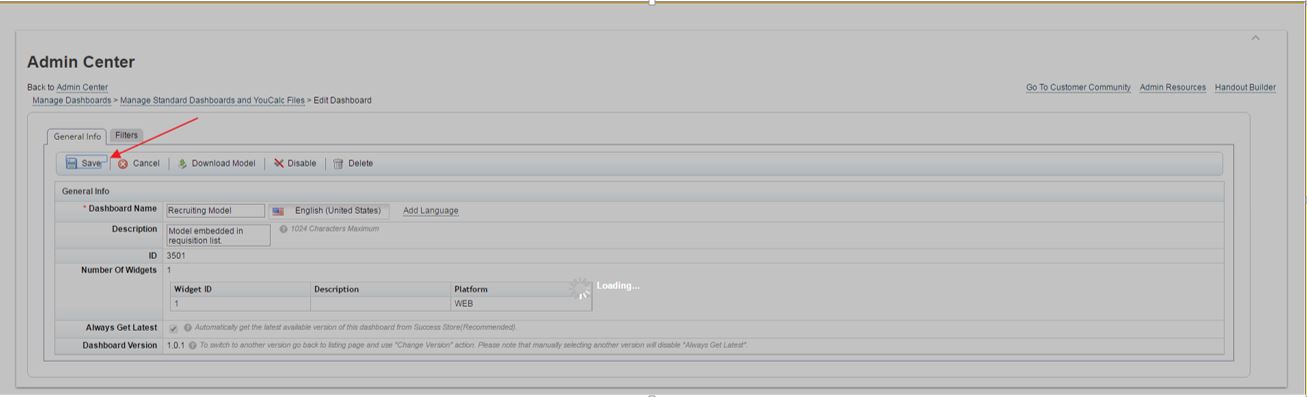The width and height of the screenshot is (1307, 397).
Task: Click the Dashboard Name field
Action: point(215,211)
